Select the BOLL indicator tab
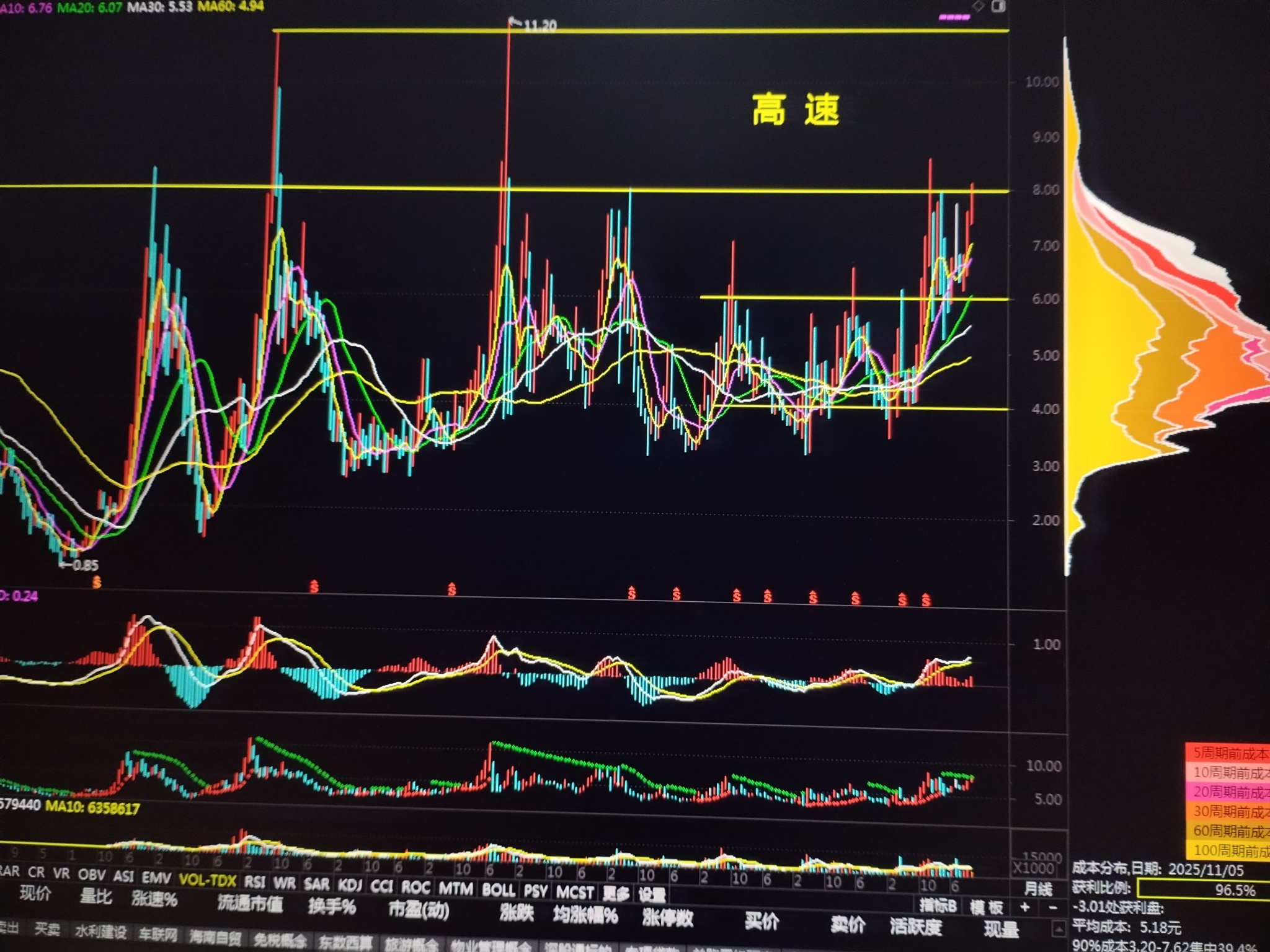The image size is (1270, 952). coord(498,890)
